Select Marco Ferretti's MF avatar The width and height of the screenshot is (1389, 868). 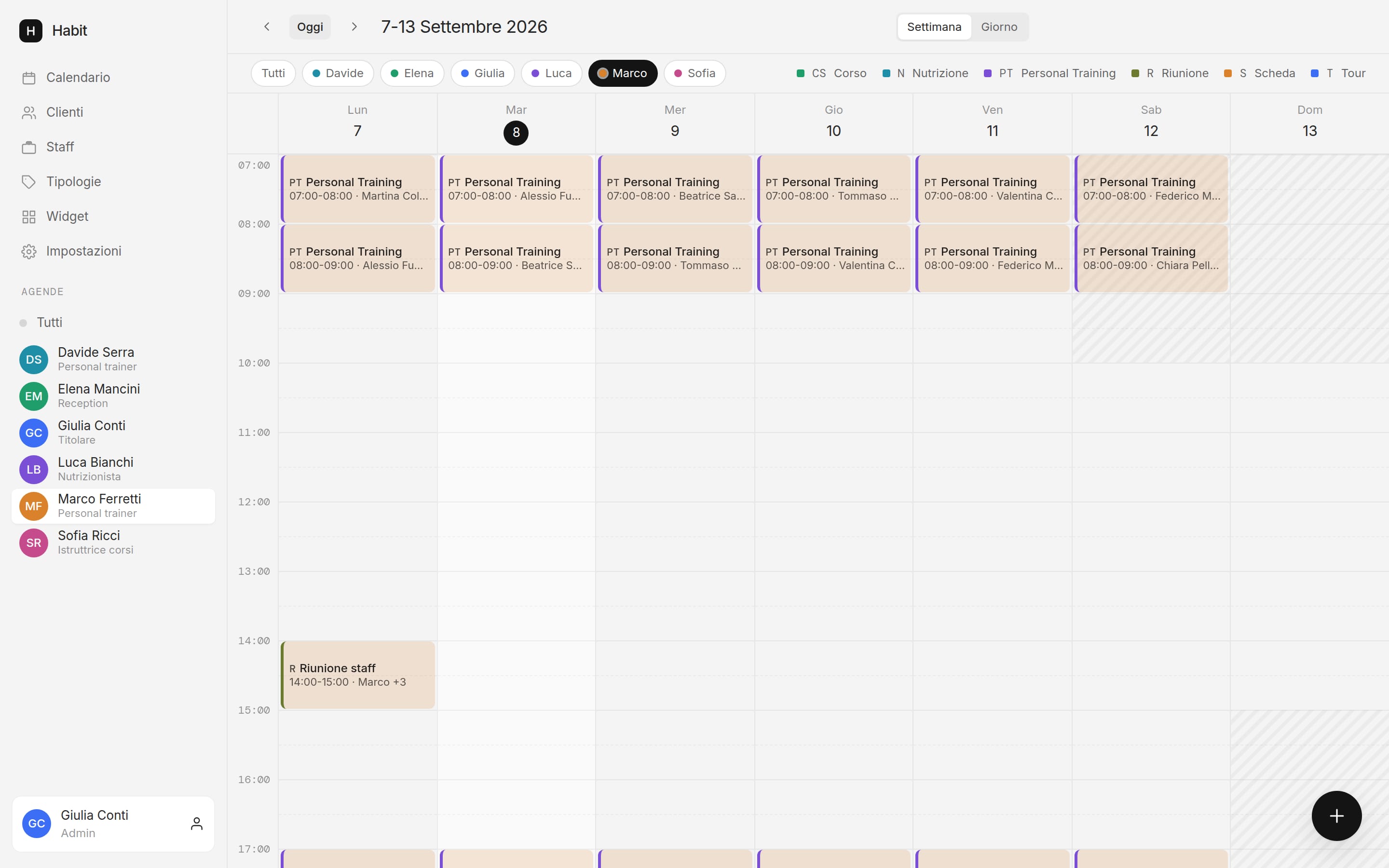pos(34,506)
